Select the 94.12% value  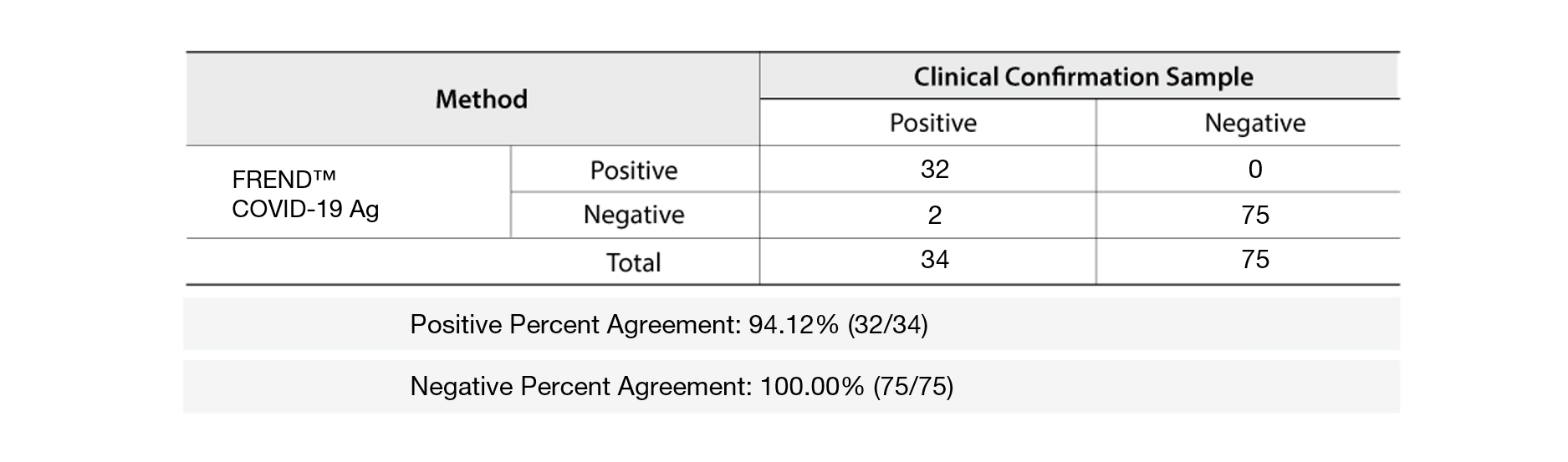[x=793, y=324]
